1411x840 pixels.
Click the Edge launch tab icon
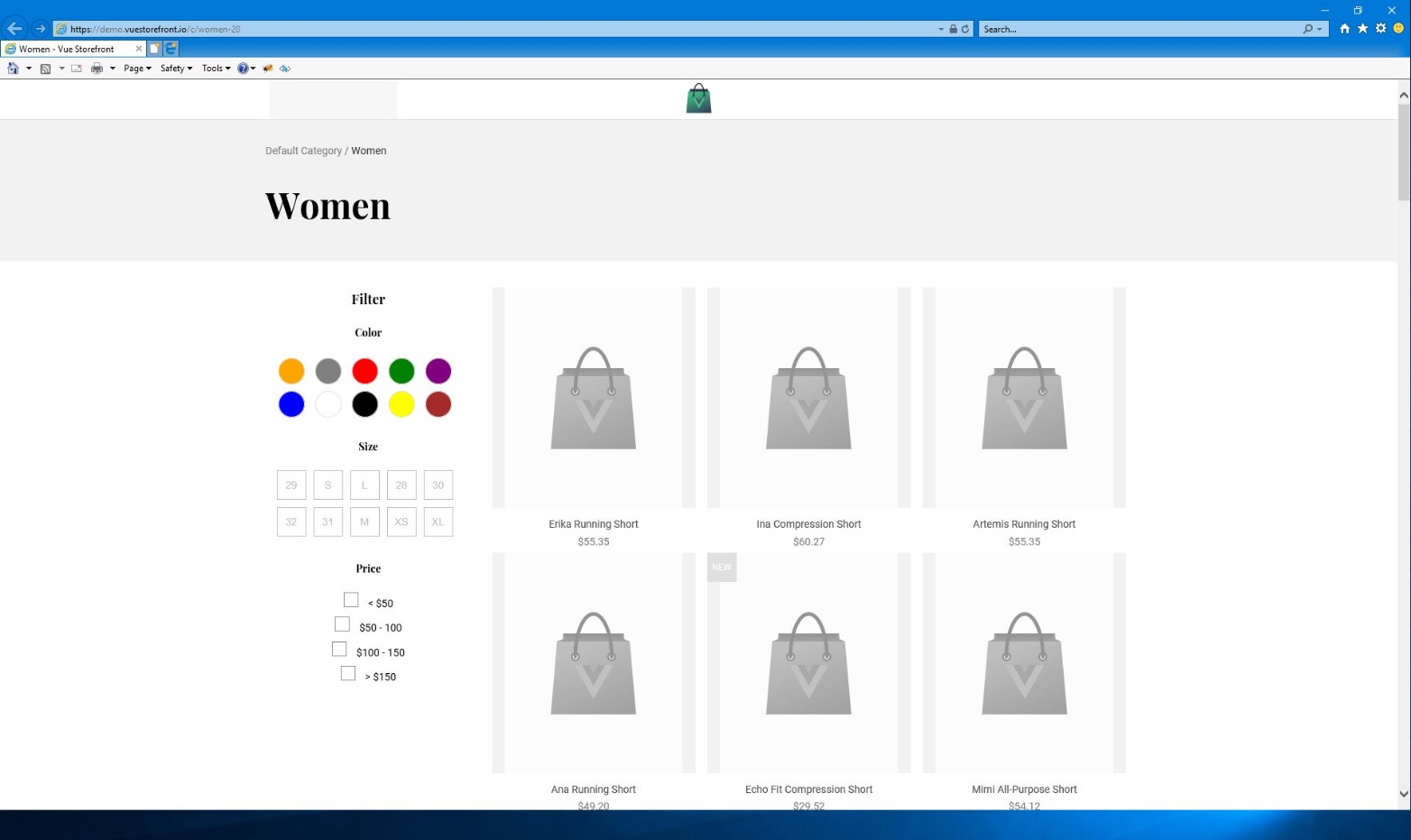(171, 49)
